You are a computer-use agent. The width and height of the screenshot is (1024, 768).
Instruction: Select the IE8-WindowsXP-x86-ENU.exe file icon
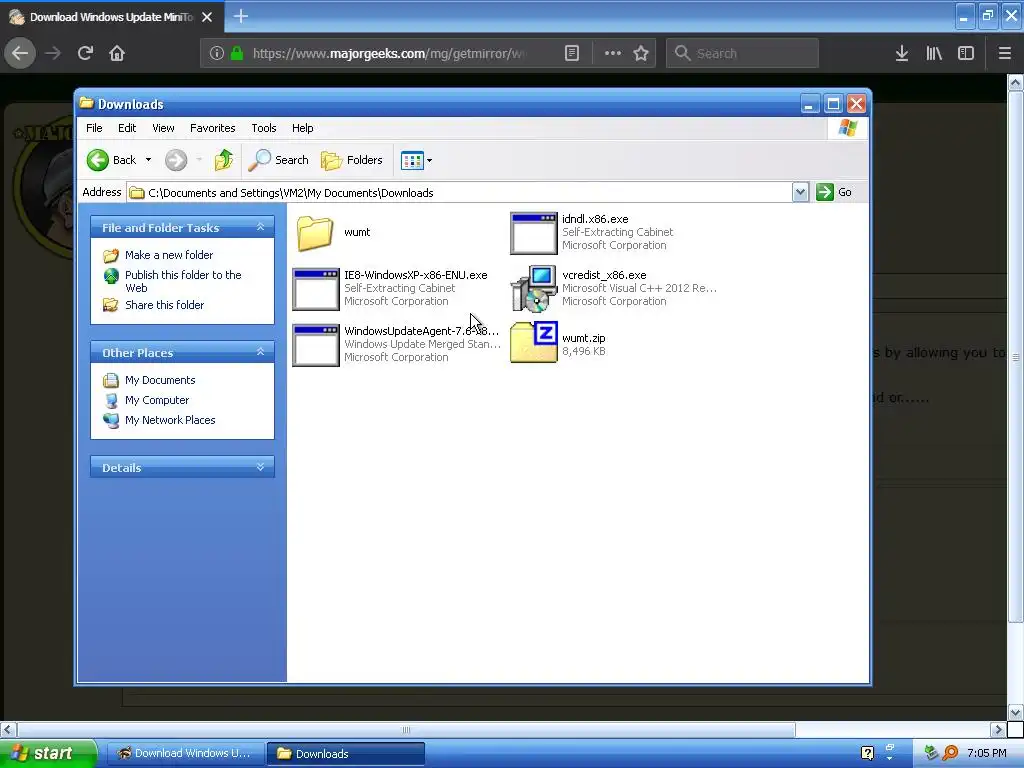315,289
